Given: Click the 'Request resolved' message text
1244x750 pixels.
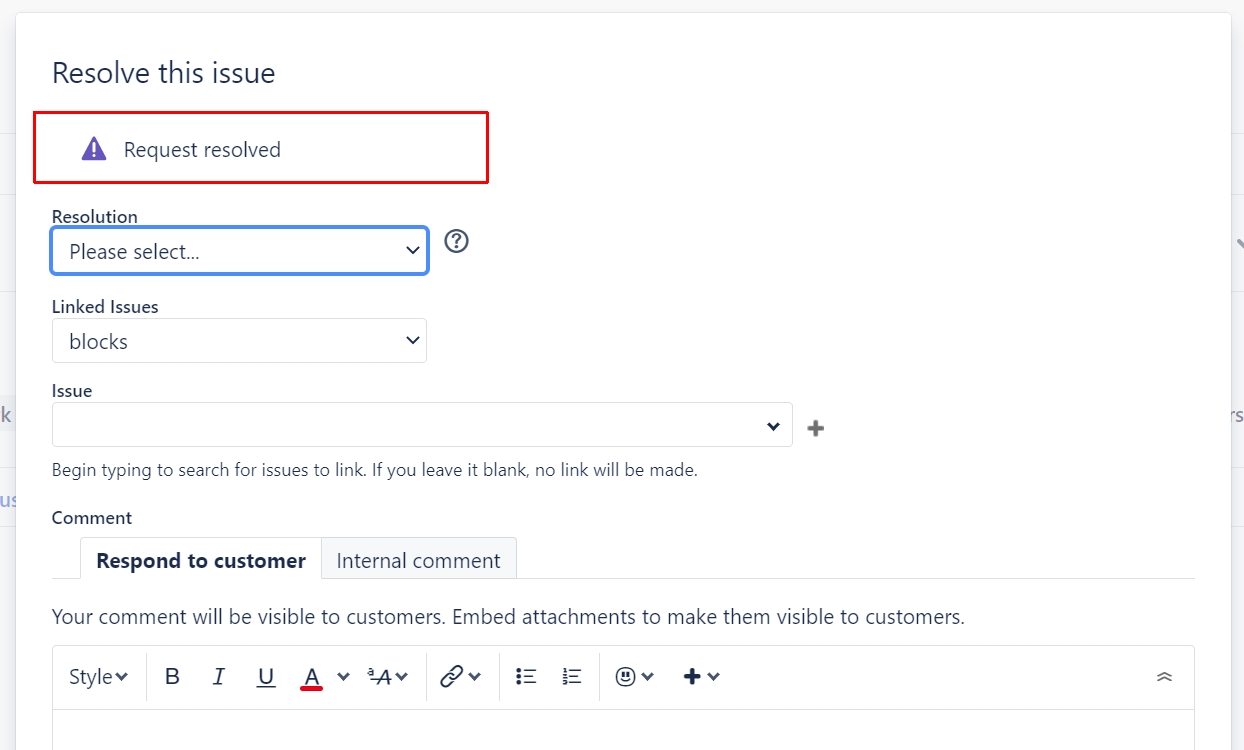Looking at the screenshot, I should pyautogui.click(x=202, y=150).
